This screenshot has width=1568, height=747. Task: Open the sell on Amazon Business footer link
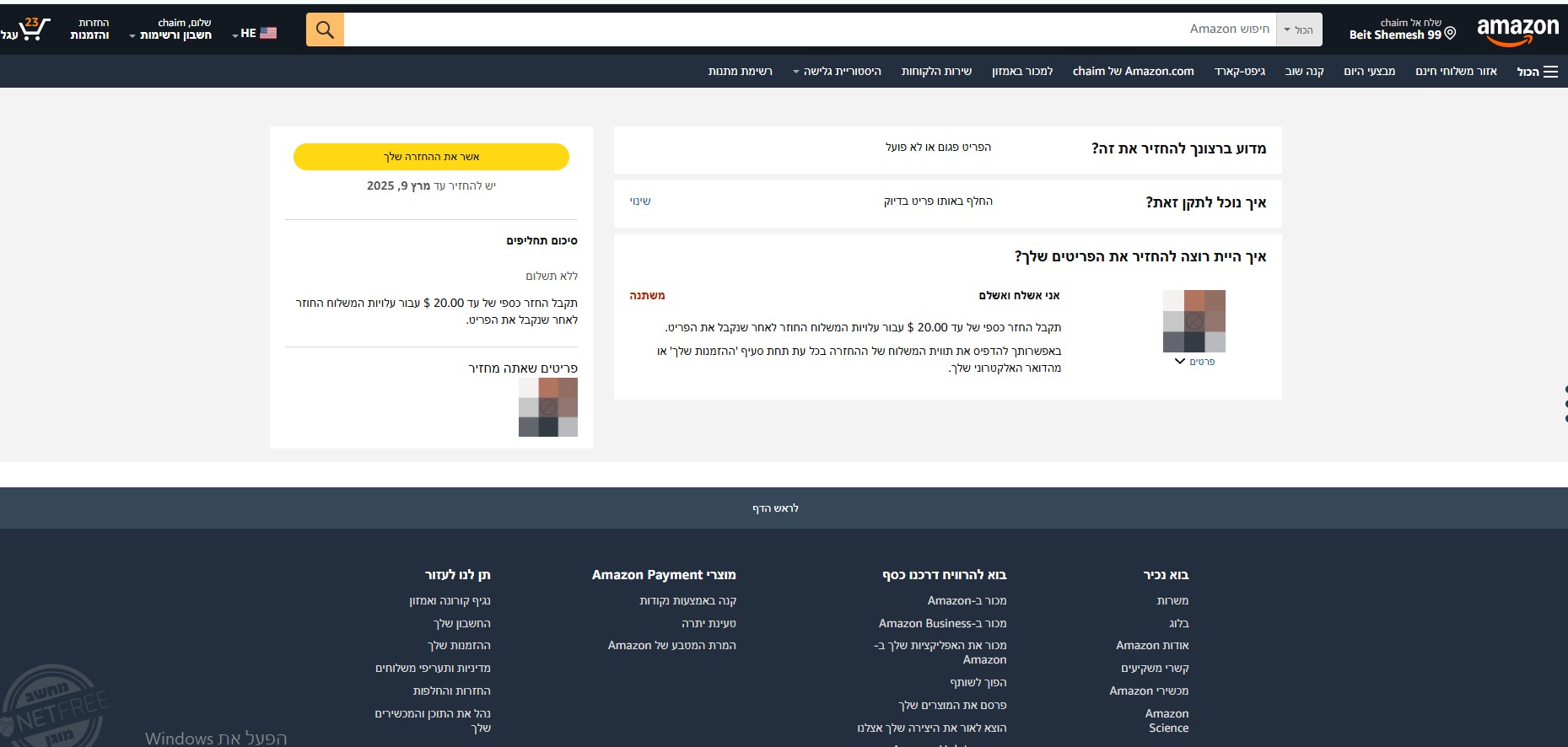942,624
